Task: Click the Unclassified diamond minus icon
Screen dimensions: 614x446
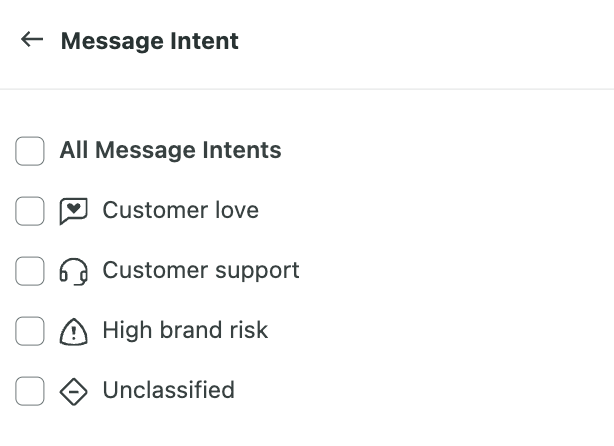Action: pyautogui.click(x=74, y=391)
